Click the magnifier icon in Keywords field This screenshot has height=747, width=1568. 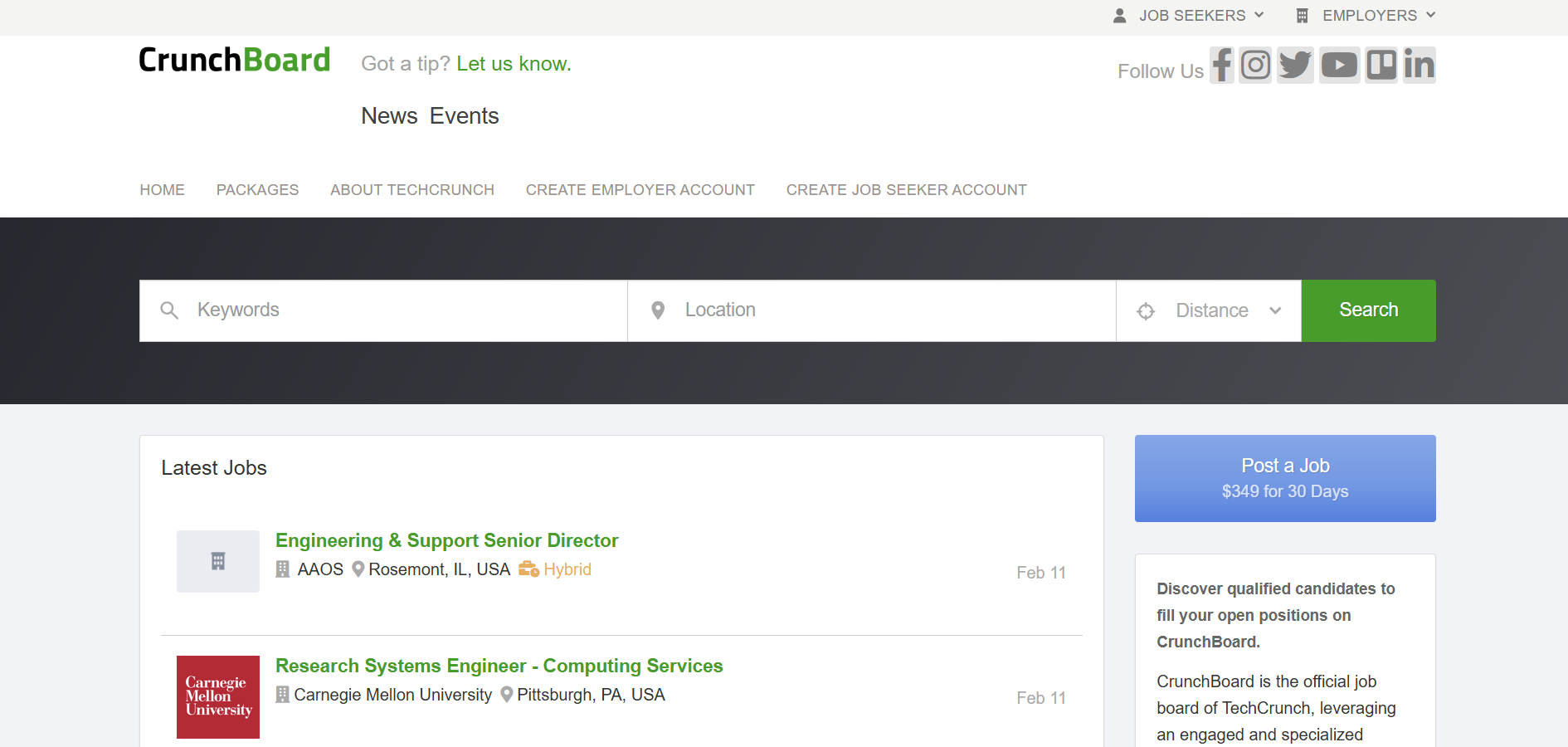(169, 310)
